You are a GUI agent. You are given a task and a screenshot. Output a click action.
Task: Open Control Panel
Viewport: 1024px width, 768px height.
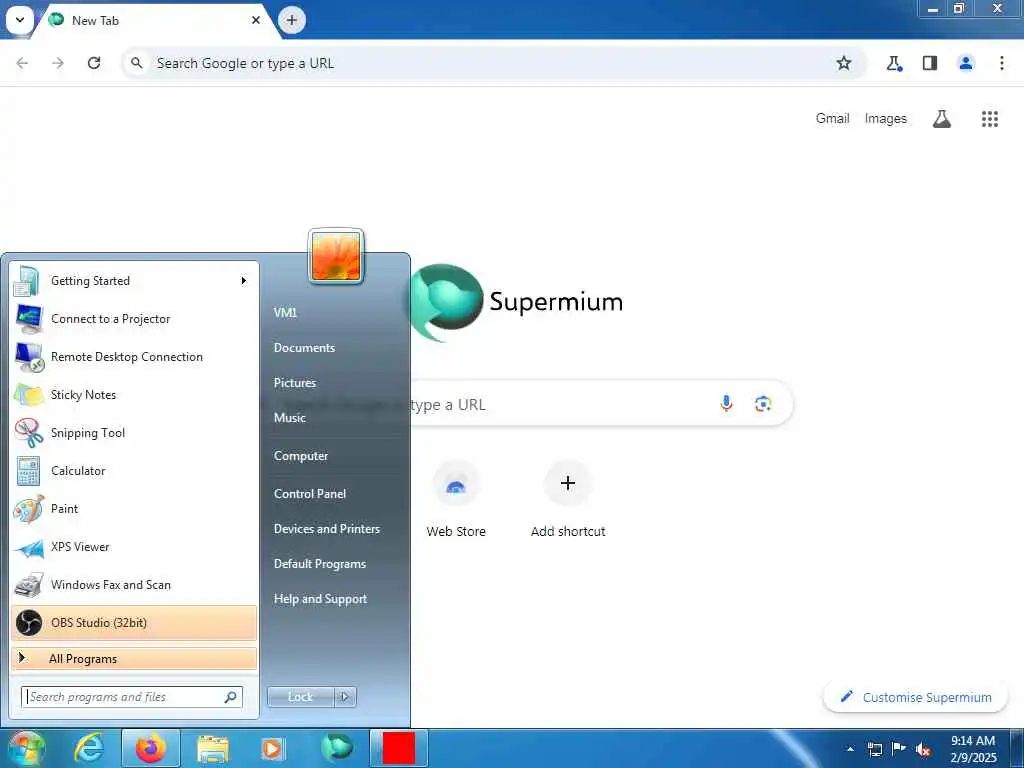[310, 494]
